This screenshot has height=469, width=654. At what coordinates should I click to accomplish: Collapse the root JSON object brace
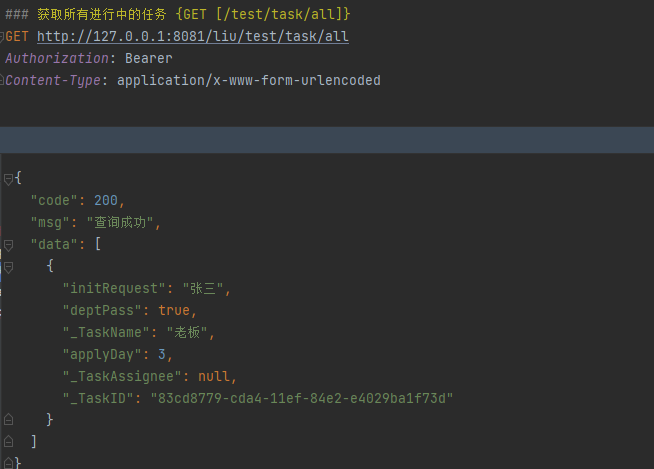tap(8, 179)
